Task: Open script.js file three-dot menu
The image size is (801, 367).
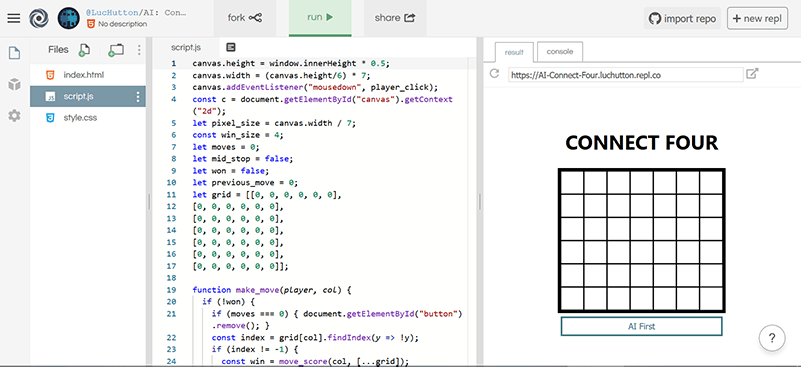Action: [x=137, y=97]
